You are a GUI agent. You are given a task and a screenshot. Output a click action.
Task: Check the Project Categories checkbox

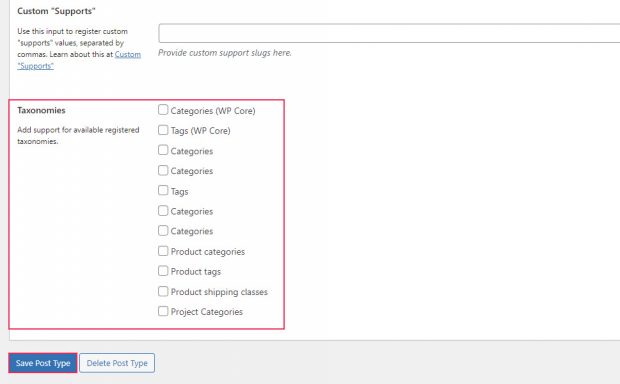click(x=163, y=311)
